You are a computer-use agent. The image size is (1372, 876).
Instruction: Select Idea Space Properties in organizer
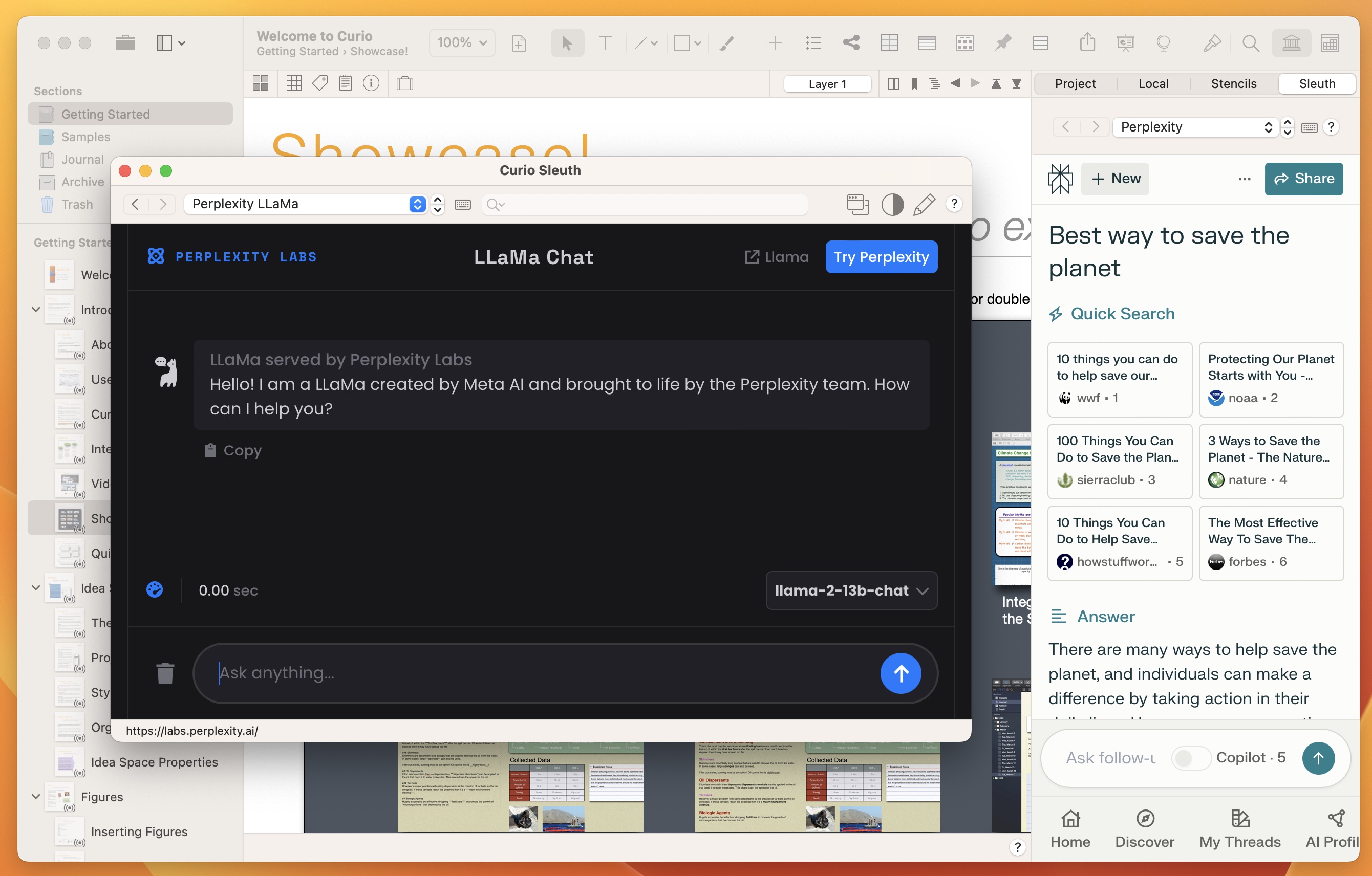click(155, 761)
